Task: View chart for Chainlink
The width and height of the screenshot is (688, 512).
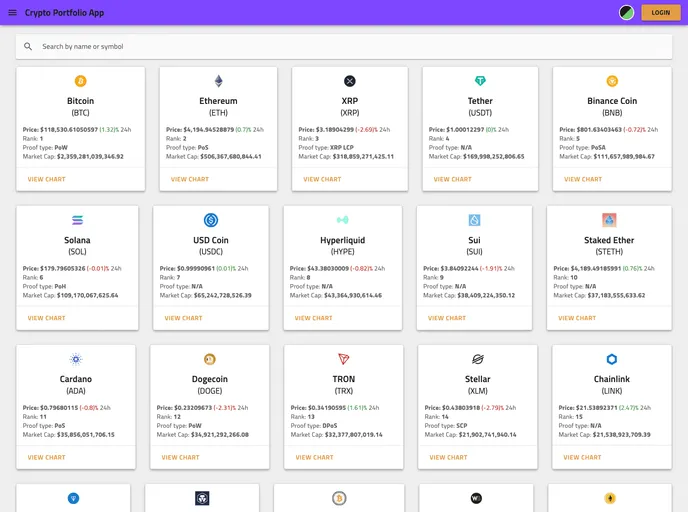Action: click(x=582, y=458)
